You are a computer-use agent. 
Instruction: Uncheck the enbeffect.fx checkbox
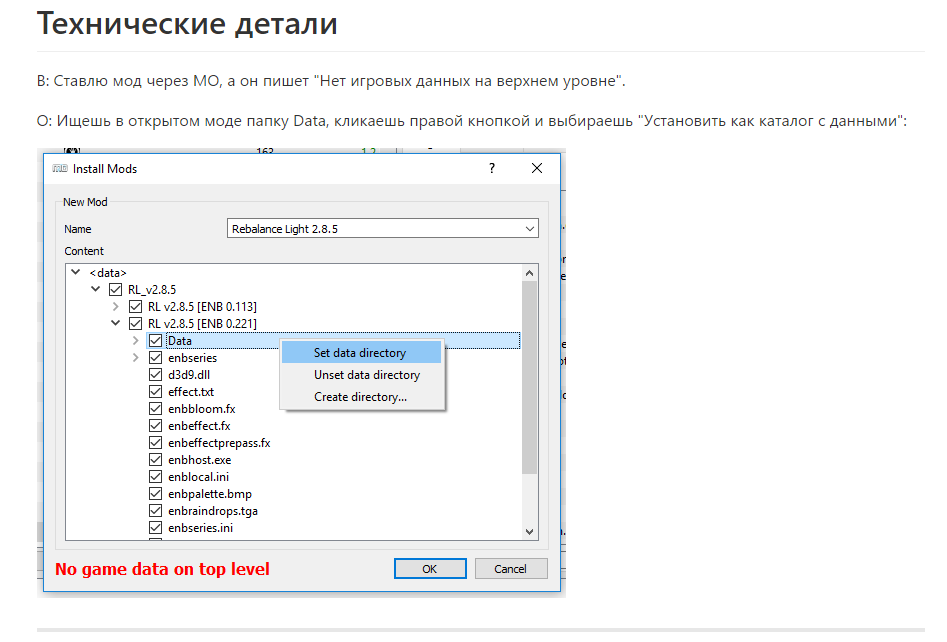click(155, 426)
